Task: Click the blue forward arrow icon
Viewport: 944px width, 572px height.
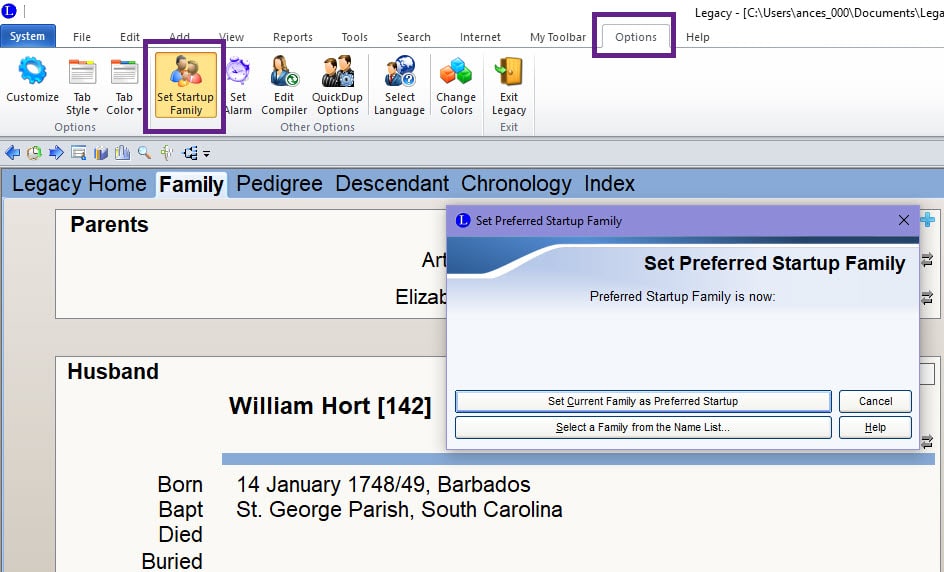Action: pos(56,153)
